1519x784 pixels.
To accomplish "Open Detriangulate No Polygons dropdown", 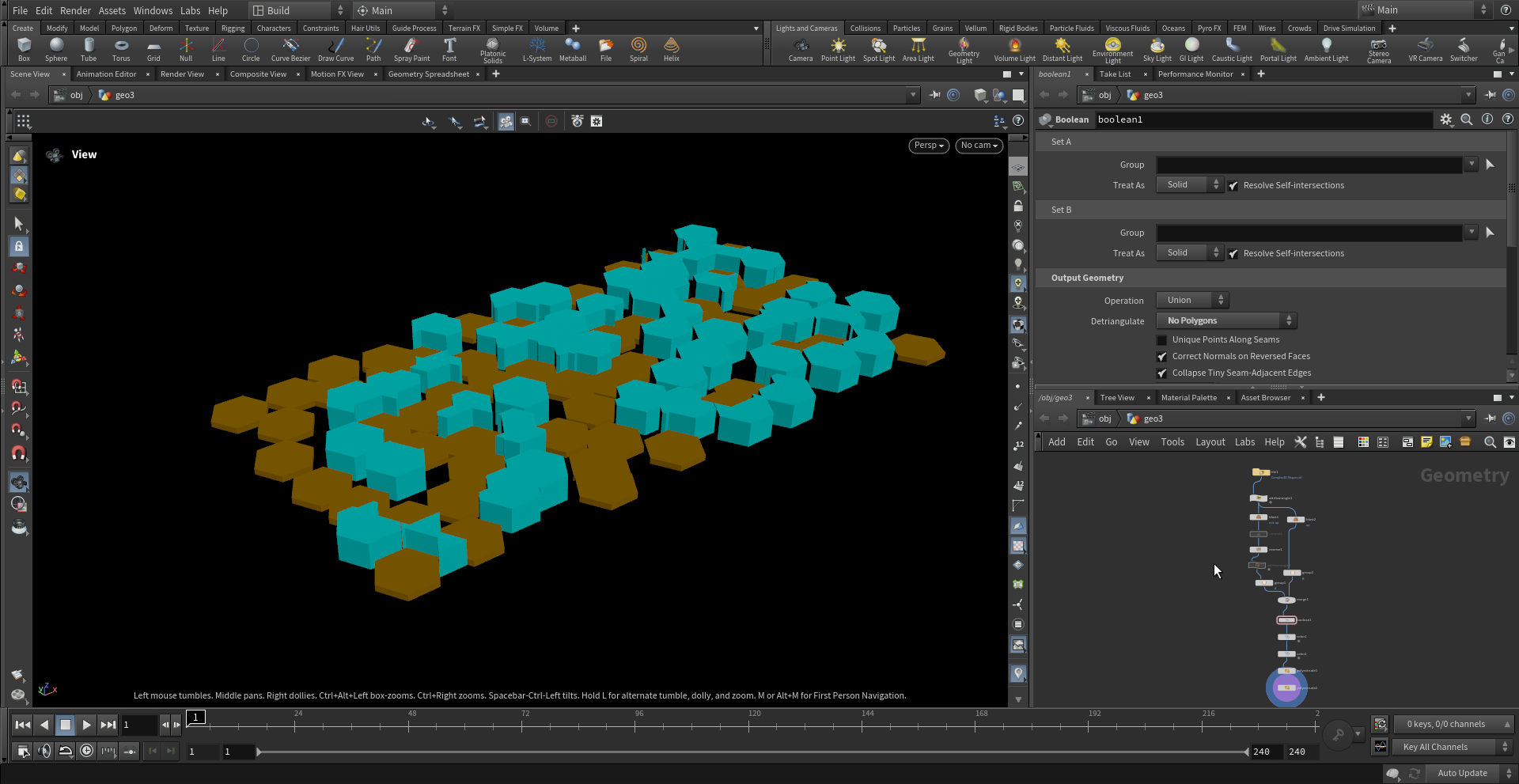I will tap(1226, 321).
